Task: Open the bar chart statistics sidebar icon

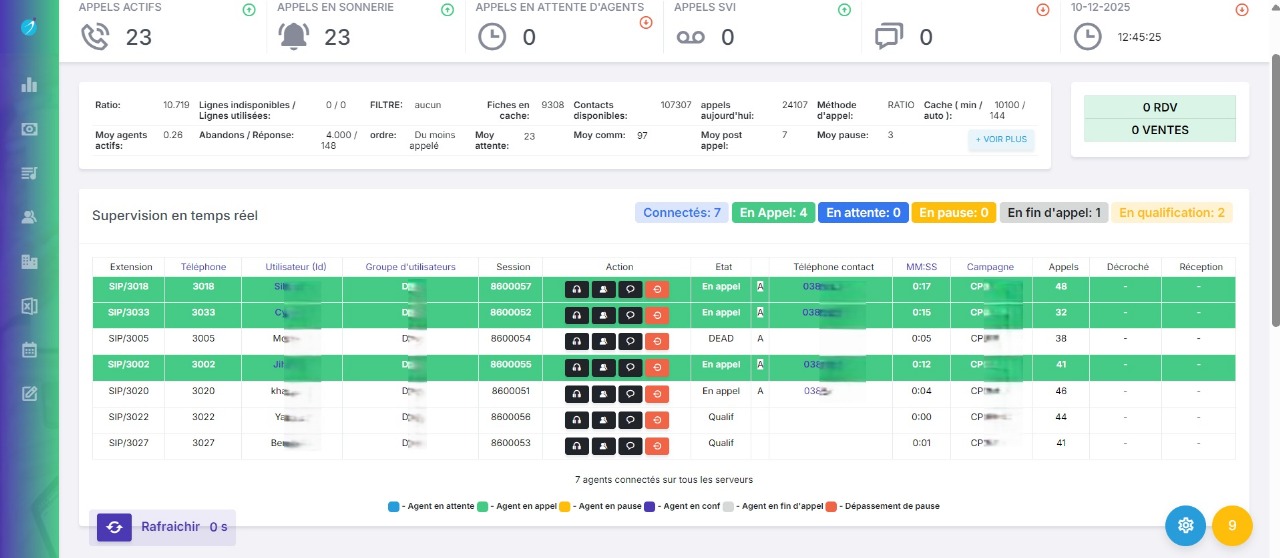Action: (29, 85)
